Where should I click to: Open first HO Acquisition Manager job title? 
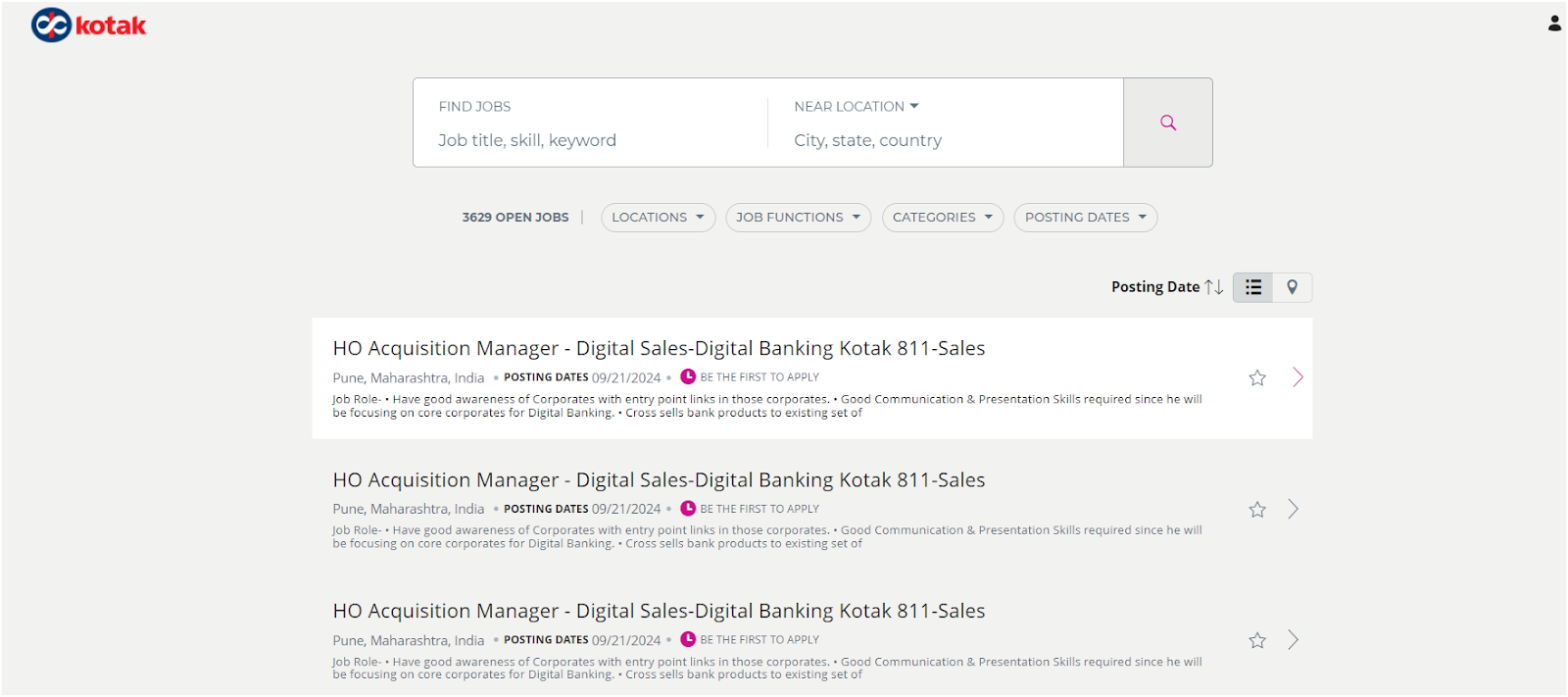pyautogui.click(x=659, y=348)
